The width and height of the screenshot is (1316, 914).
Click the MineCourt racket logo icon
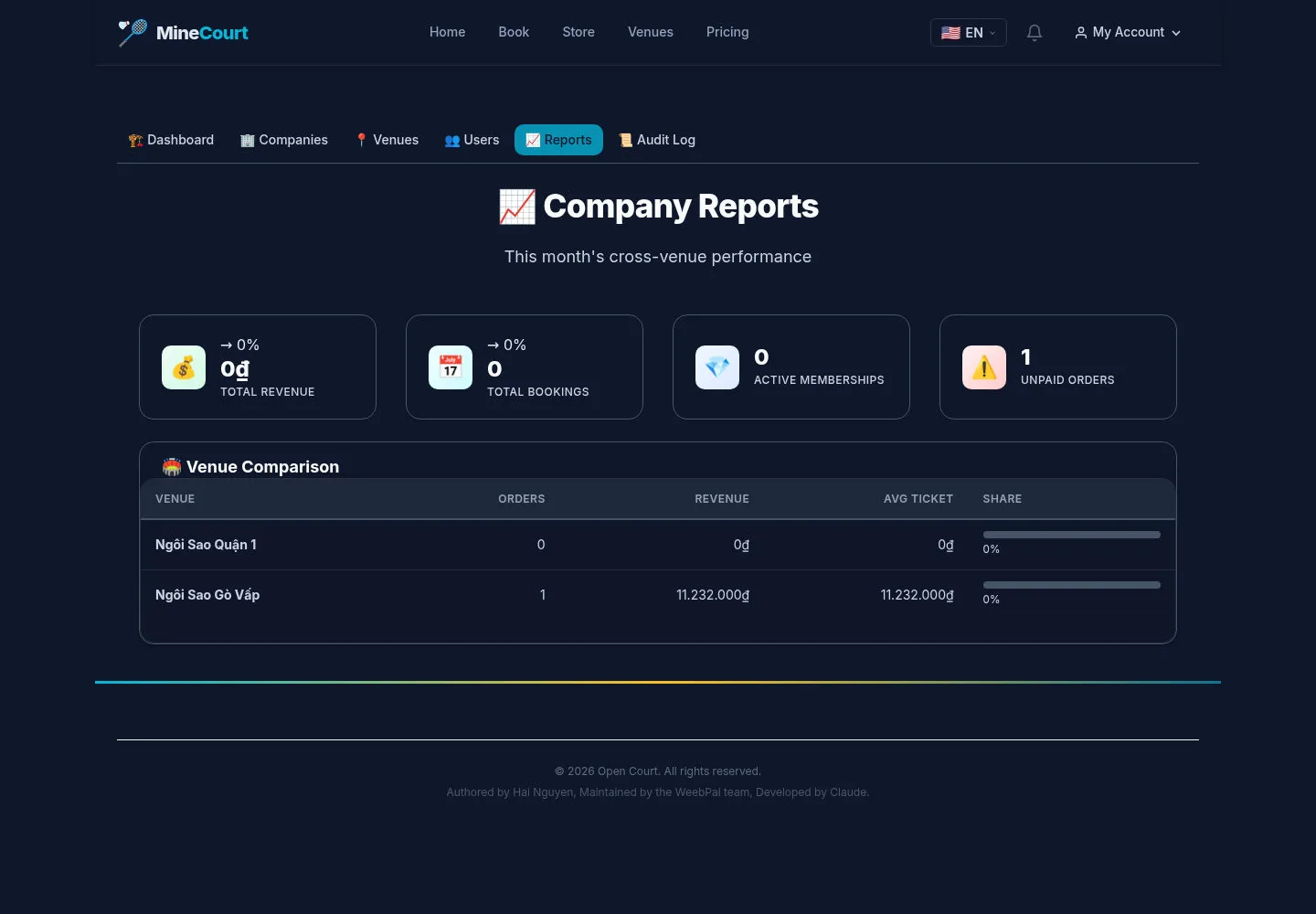coord(133,32)
